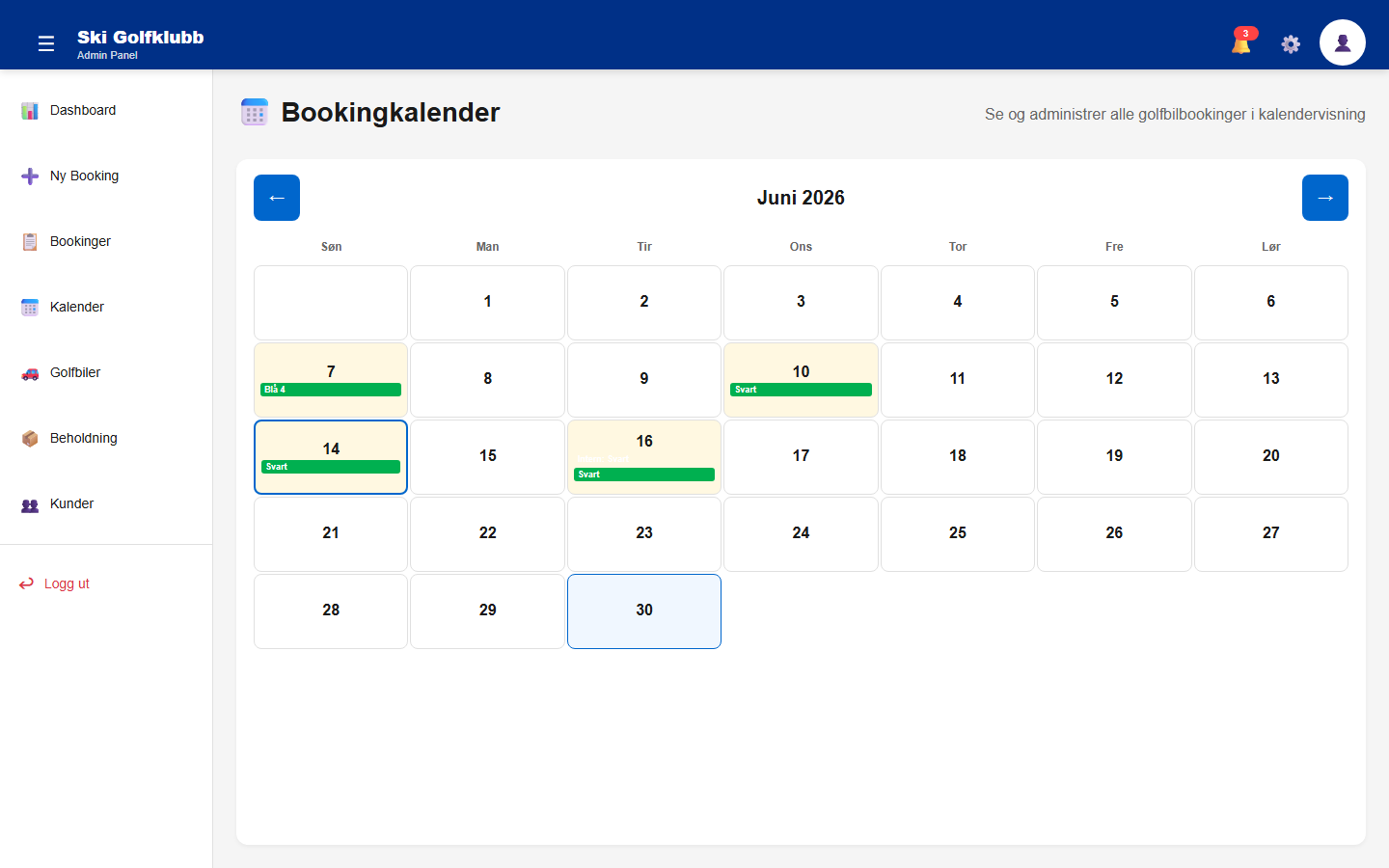Open Dashboard menu item

[x=106, y=110]
